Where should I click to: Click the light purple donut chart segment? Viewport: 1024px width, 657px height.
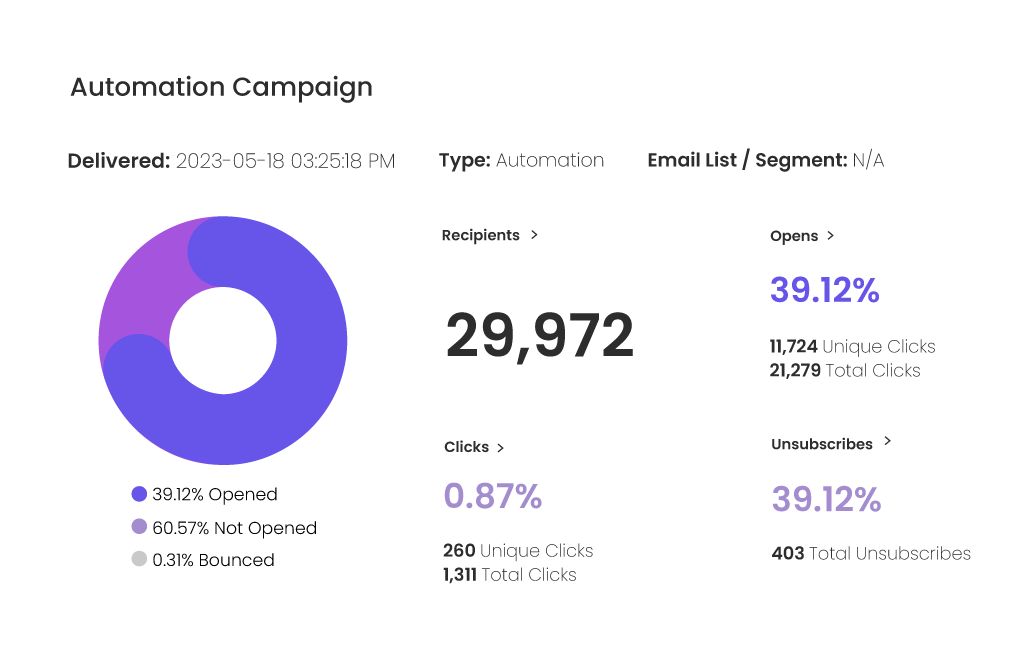[140, 290]
